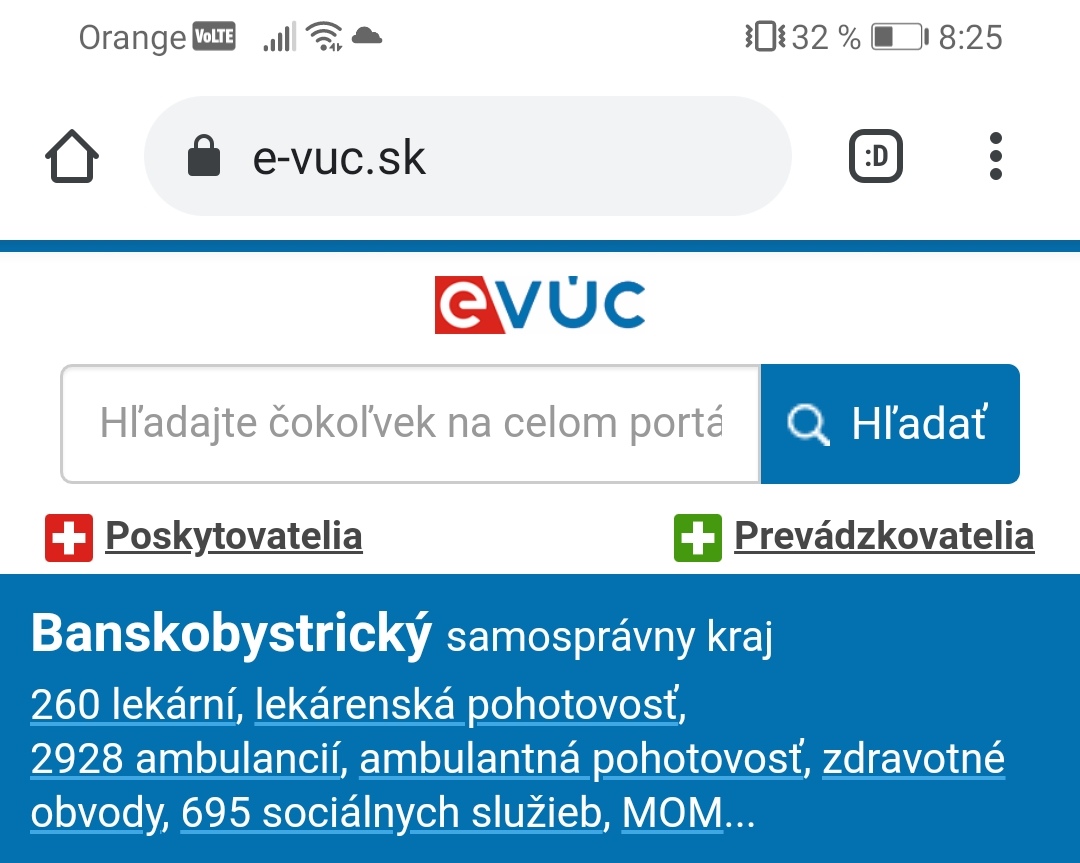Viewport: 1080px width, 863px height.
Task: Tap the e-vuc.sk address bar
Action: pos(468,156)
